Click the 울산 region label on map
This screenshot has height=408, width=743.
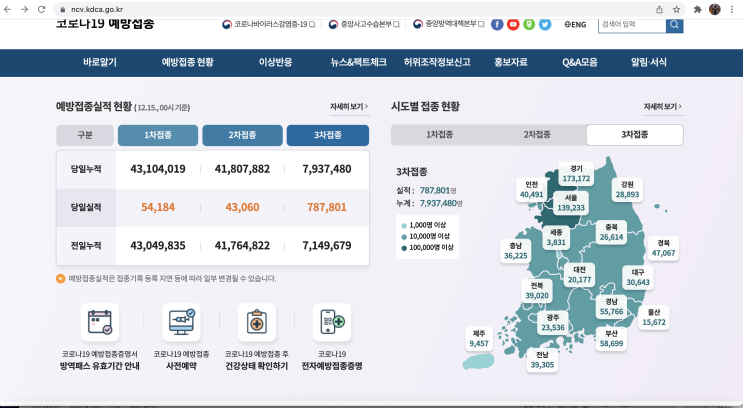click(654, 317)
